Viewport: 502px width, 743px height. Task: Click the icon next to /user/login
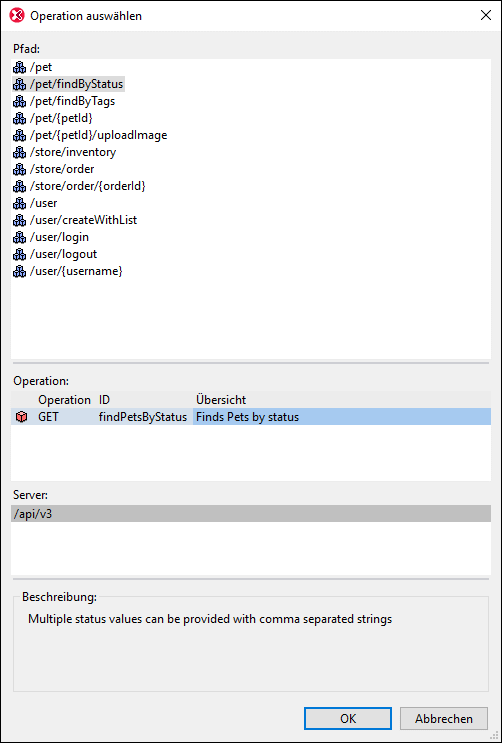[19, 237]
